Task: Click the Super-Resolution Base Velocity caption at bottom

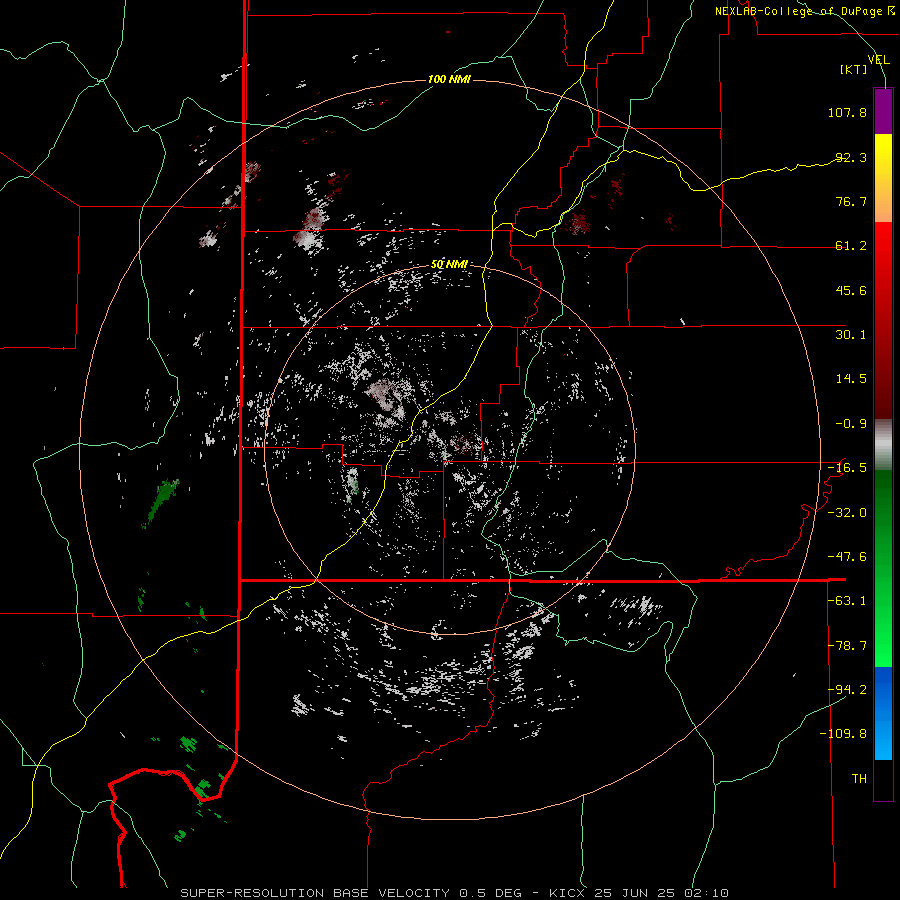Action: pyautogui.click(x=454, y=893)
